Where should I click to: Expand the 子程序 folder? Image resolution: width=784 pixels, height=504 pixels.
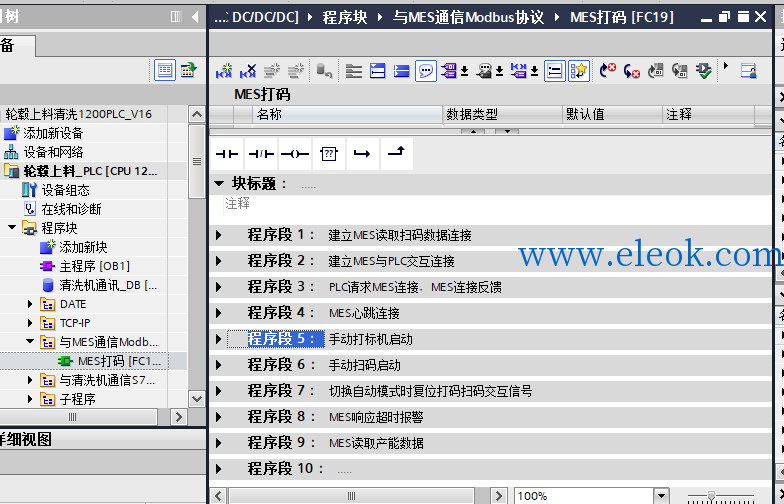30,399
